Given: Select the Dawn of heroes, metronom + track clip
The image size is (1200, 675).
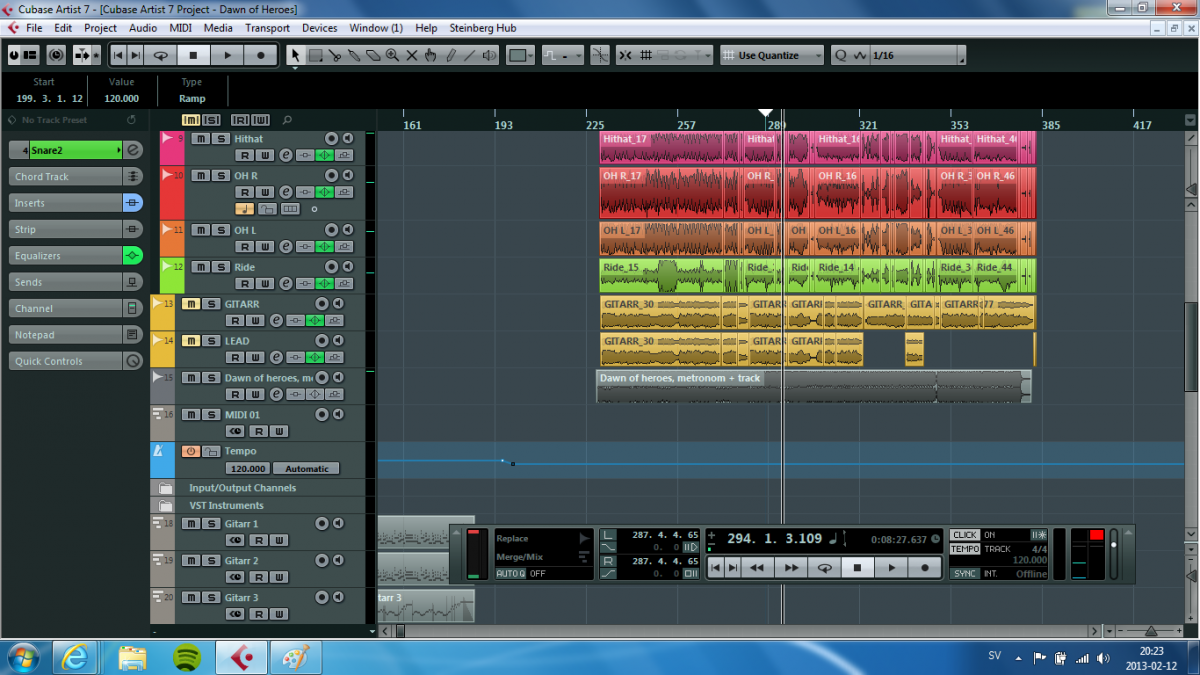Looking at the screenshot, I should 814,387.
